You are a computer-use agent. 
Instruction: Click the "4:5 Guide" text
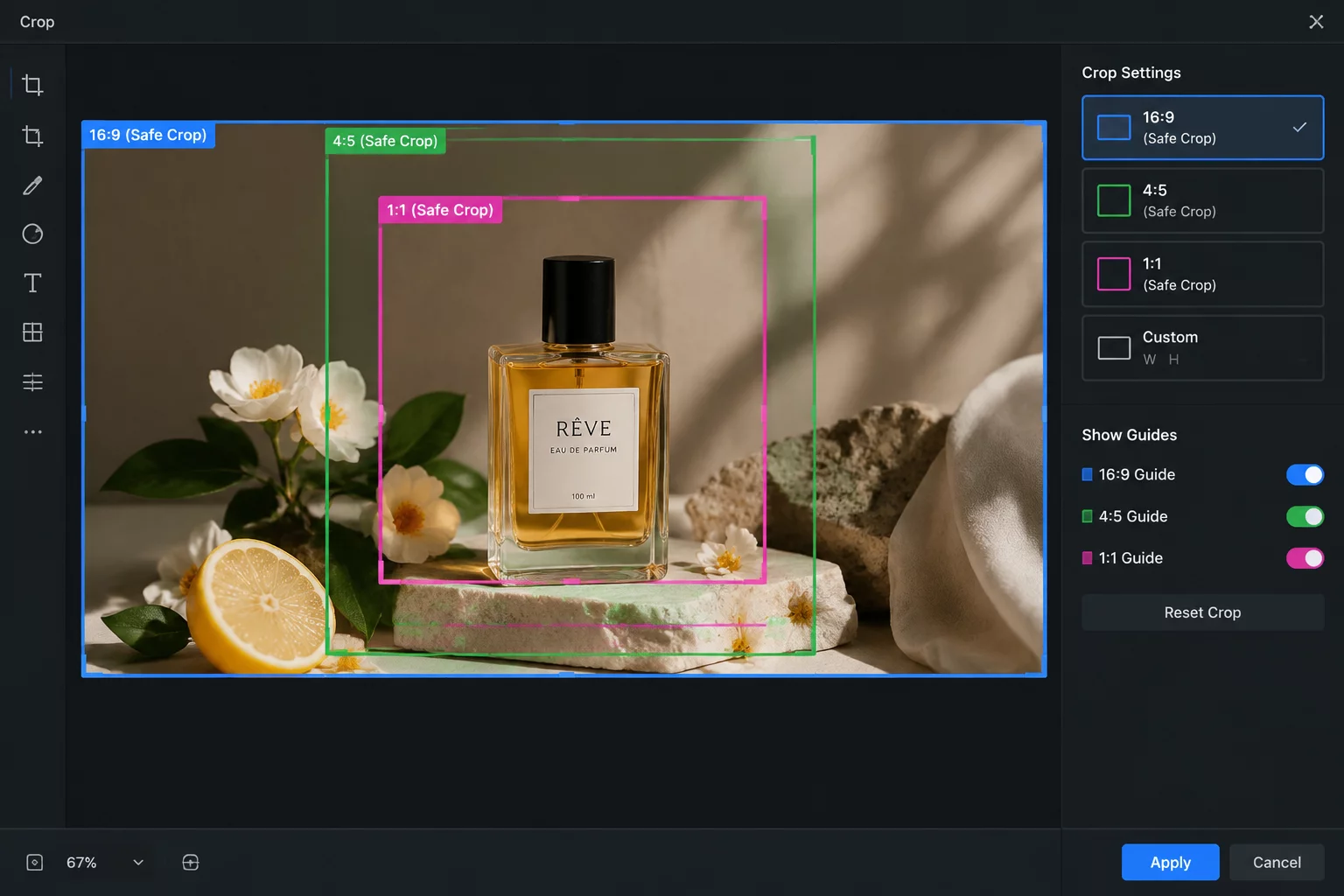pos(1133,516)
